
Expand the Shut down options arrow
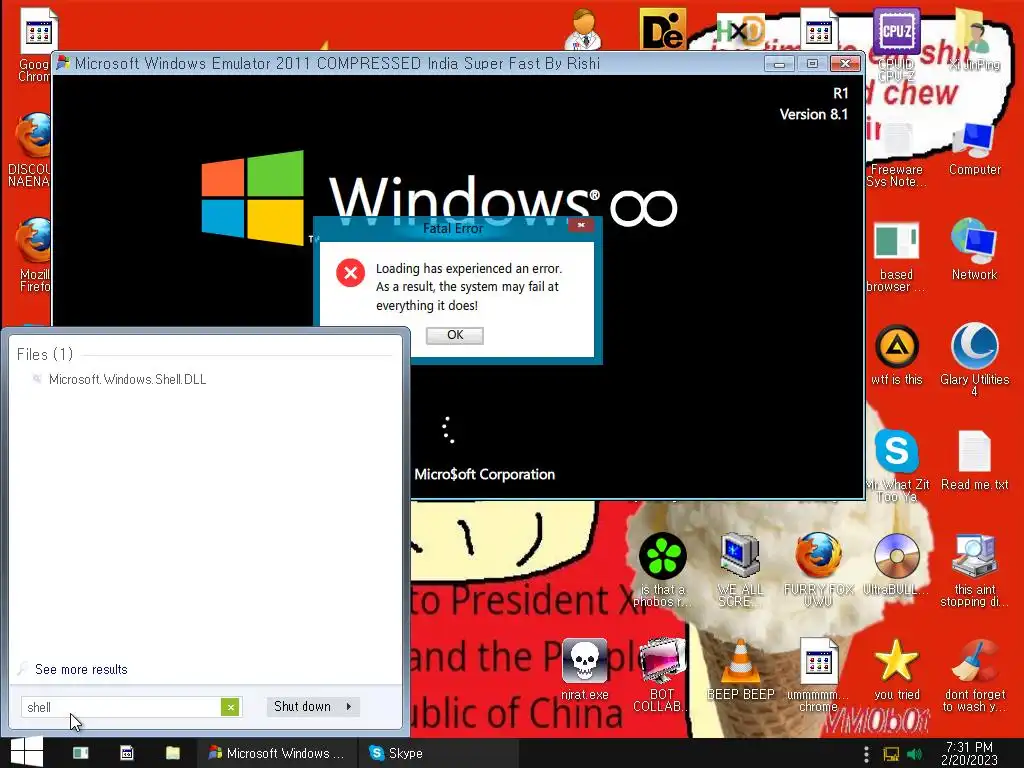(349, 707)
